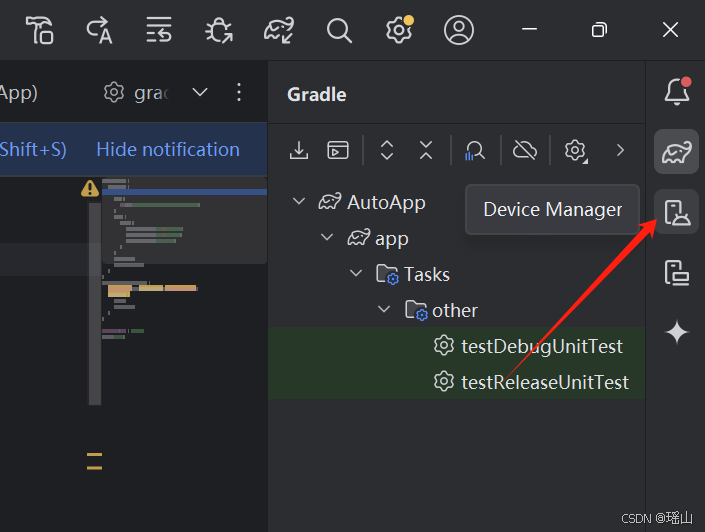This screenshot has height=532, width=705.
Task: Select the app module label
Action: (392, 239)
